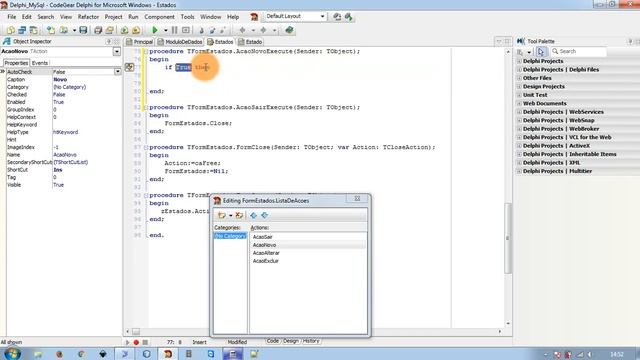Click the Trace Into toolbar icon
Image resolution: width=640 pixels, height=360 pixels.
click(201, 30)
